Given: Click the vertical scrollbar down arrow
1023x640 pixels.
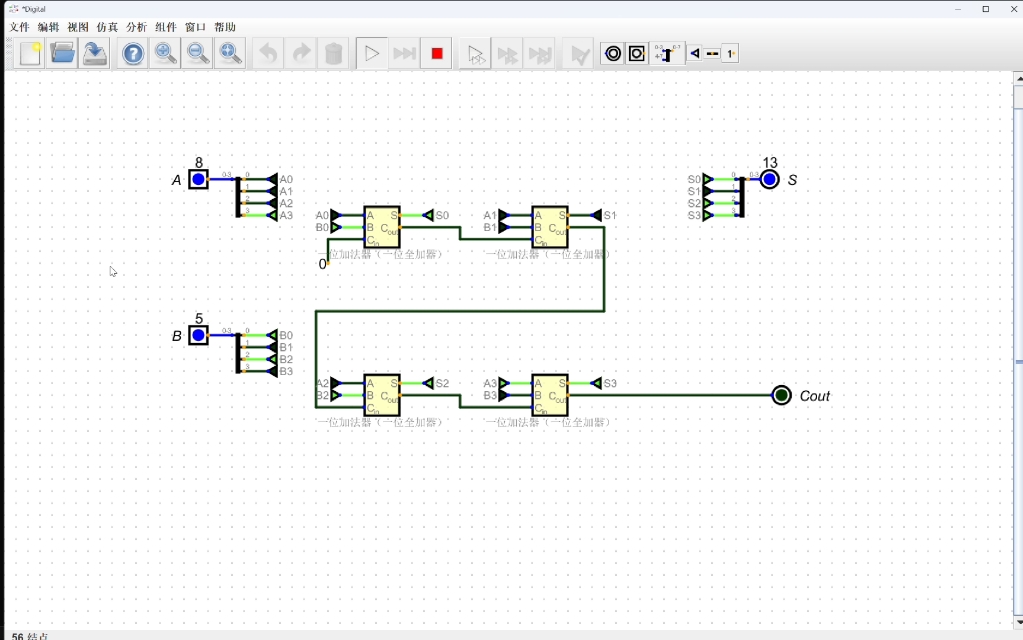Looking at the screenshot, I should tap(1018, 622).
